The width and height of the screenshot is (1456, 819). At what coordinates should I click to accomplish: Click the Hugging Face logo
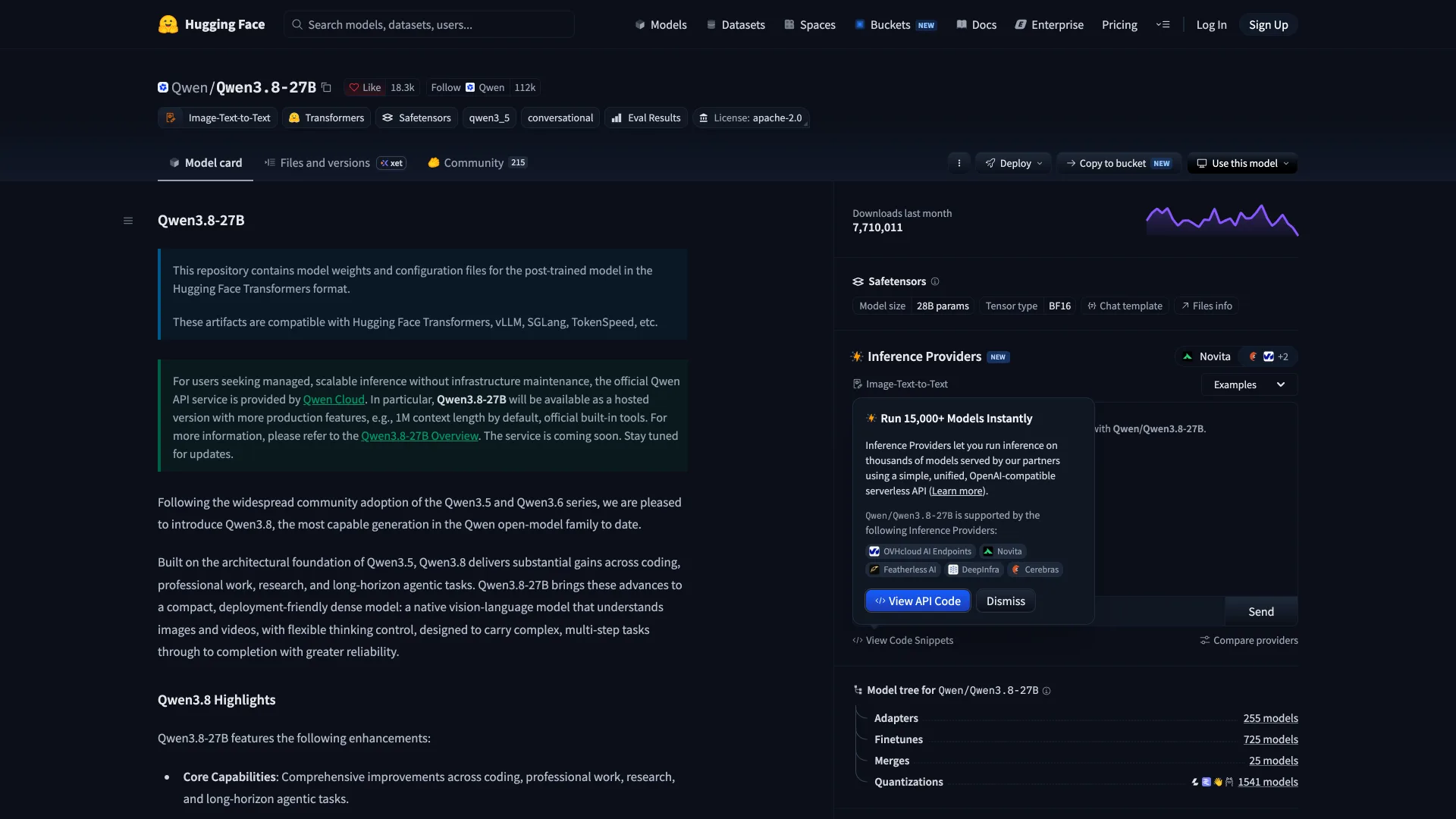point(211,24)
